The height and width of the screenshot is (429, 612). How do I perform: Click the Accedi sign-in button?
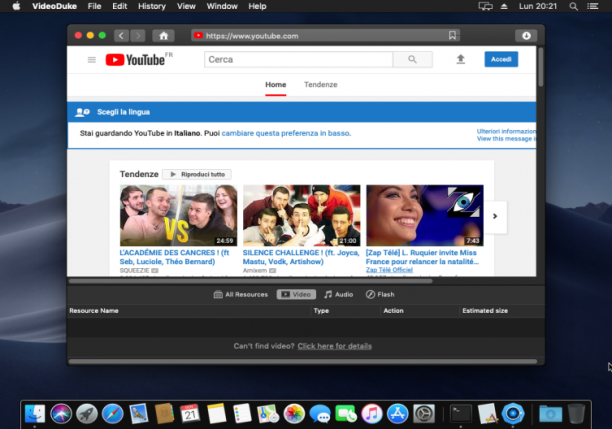coord(501,59)
